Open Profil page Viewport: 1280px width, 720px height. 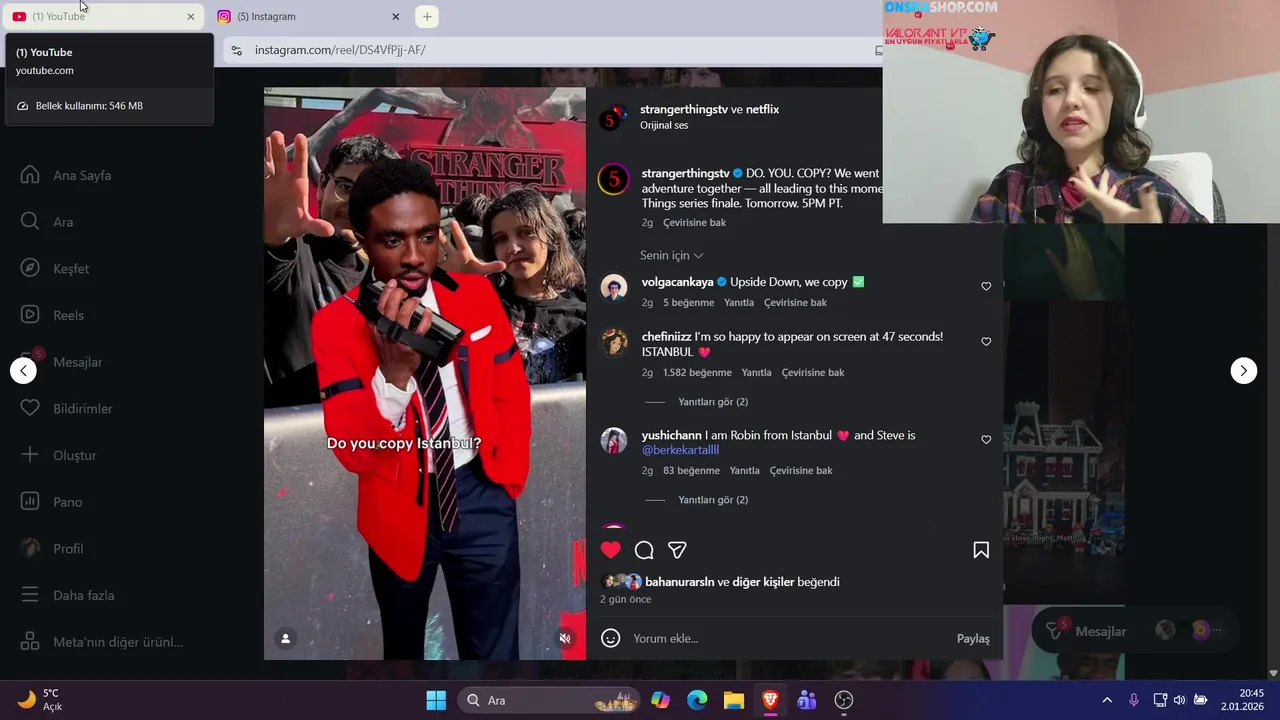(68, 548)
